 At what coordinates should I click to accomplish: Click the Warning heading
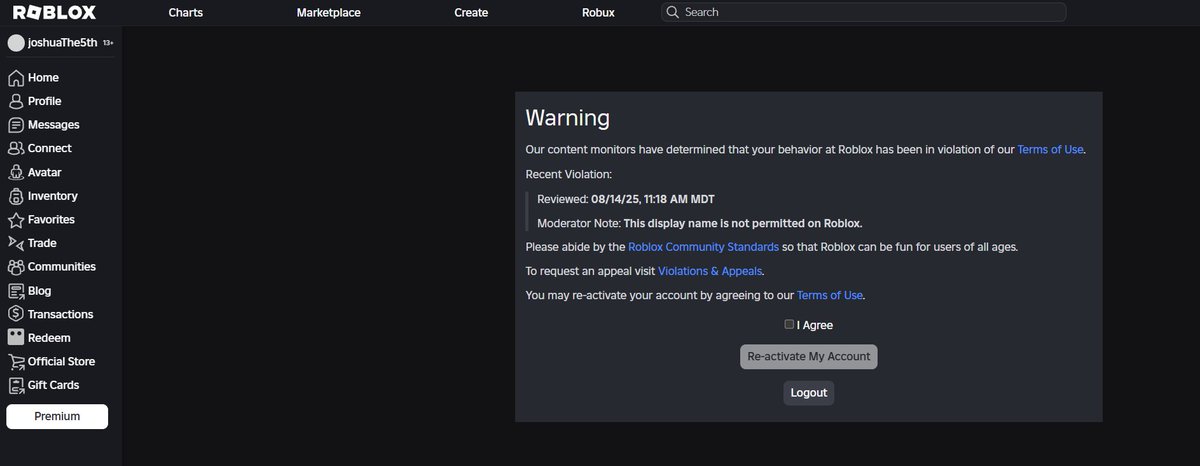(x=568, y=118)
